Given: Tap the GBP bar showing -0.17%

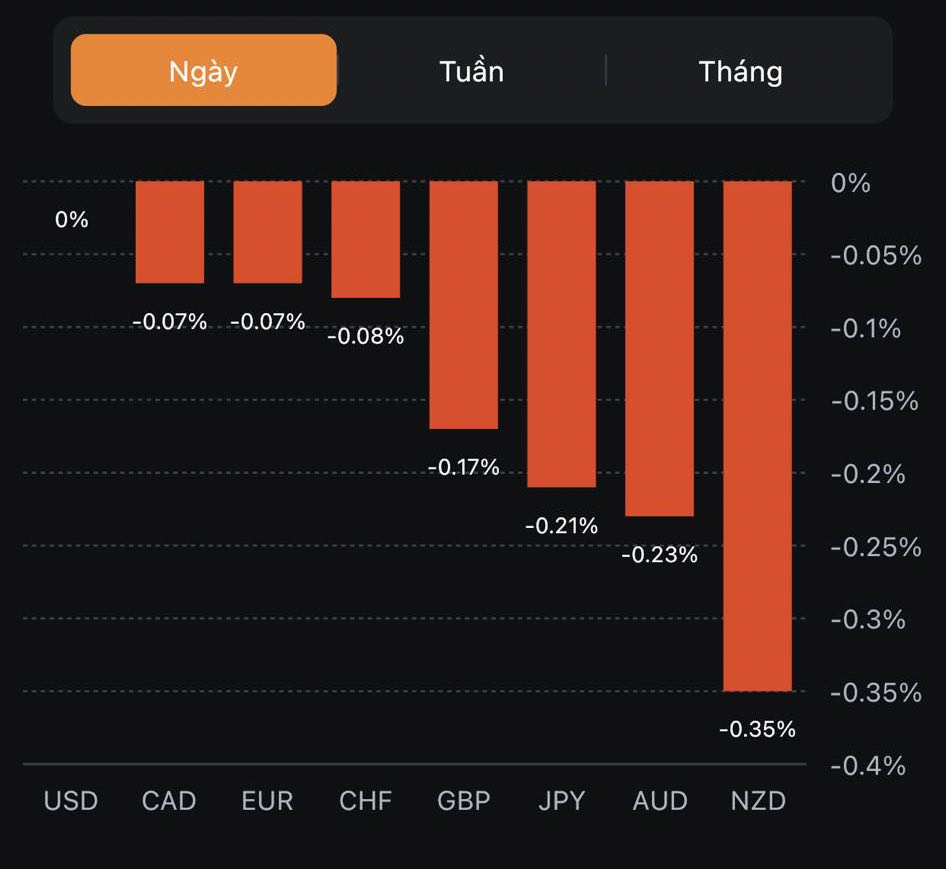Looking at the screenshot, I should pos(464,305).
